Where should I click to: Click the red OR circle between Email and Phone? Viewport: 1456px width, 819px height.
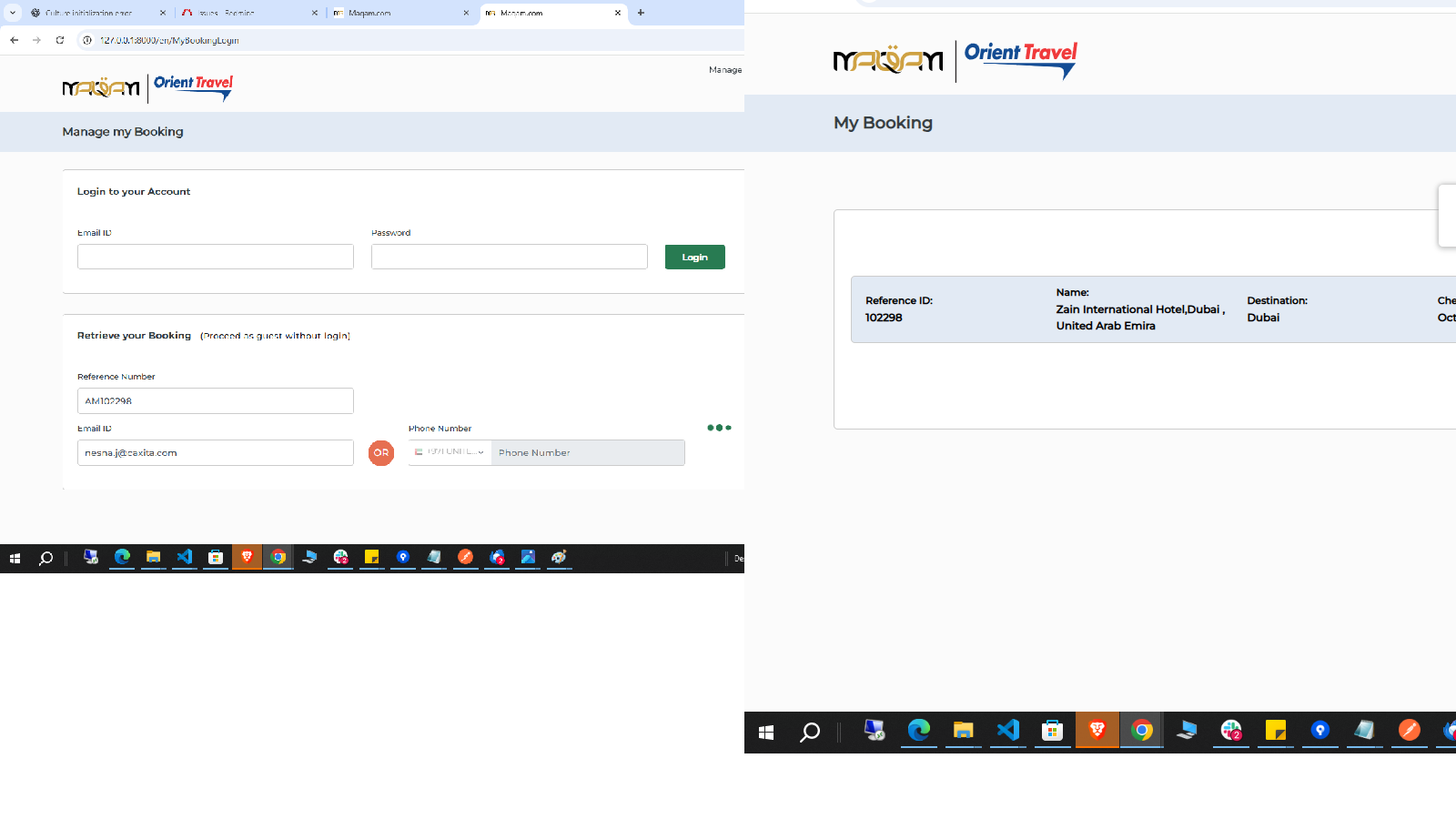click(x=381, y=452)
